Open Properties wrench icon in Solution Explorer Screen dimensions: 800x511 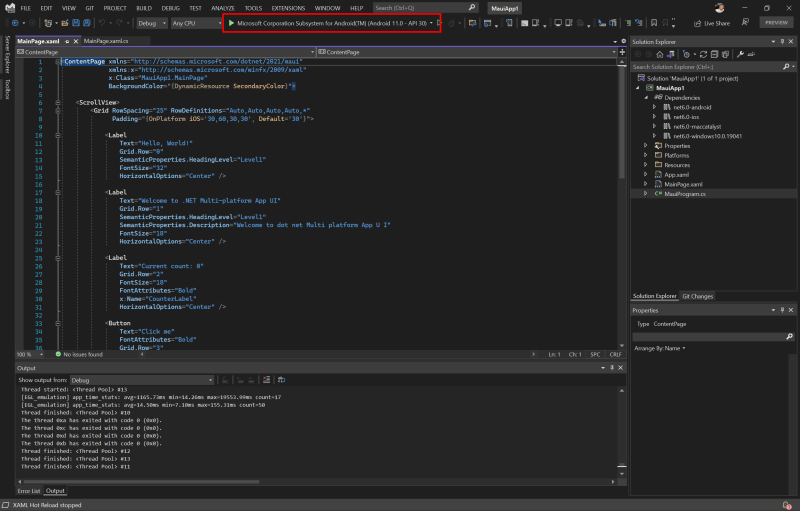740,54
